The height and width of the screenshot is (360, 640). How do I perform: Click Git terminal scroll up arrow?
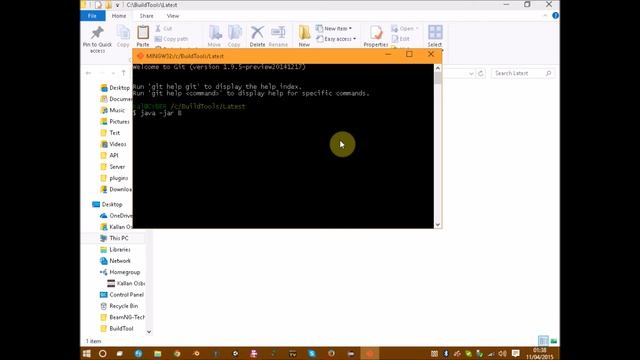click(438, 68)
